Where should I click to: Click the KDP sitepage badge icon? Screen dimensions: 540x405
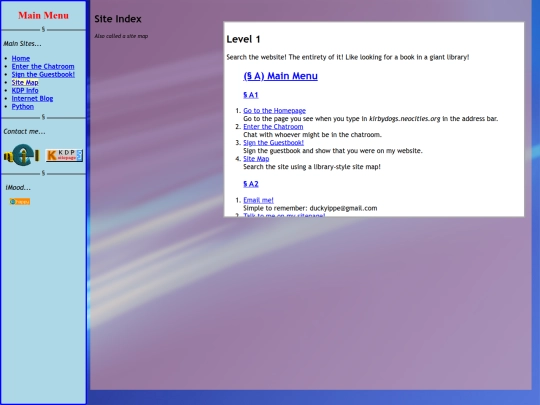64,155
